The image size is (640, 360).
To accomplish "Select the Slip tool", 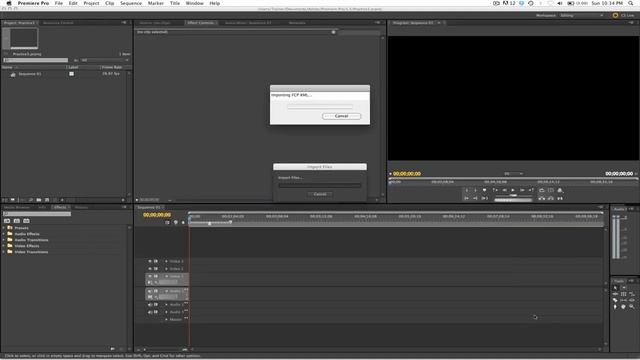I will click(623, 300).
